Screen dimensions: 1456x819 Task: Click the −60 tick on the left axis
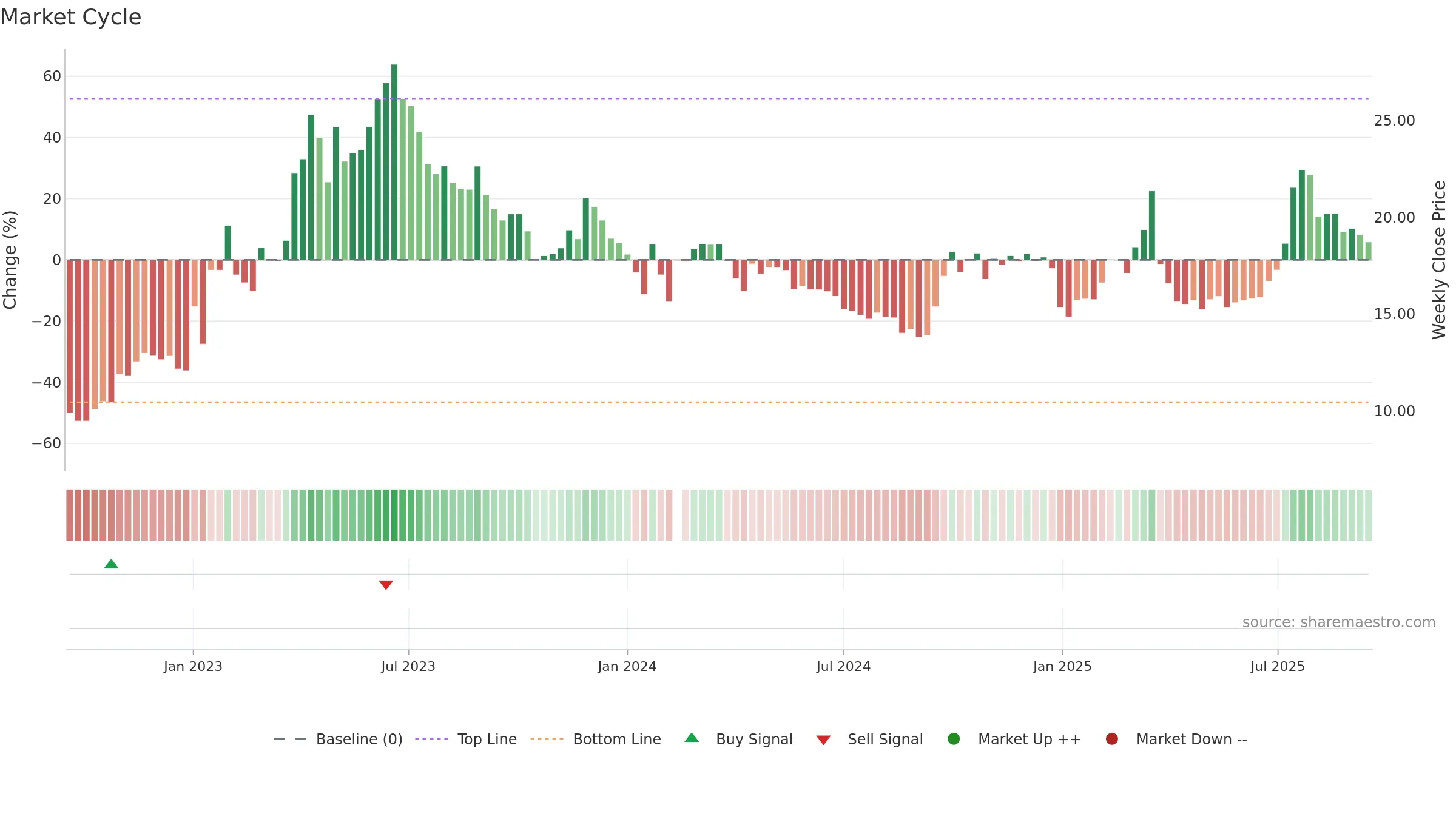click(47, 443)
